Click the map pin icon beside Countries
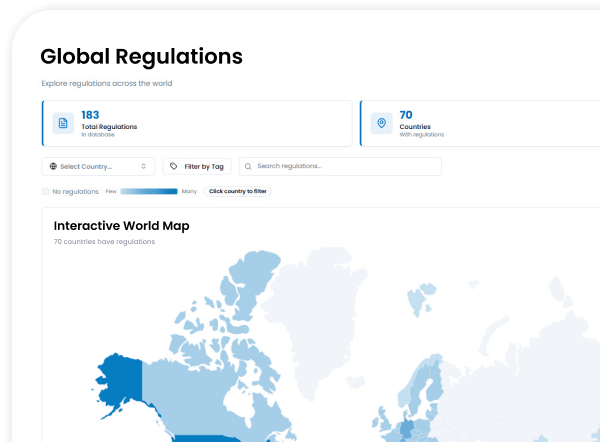The width and height of the screenshot is (600, 442). [382, 123]
